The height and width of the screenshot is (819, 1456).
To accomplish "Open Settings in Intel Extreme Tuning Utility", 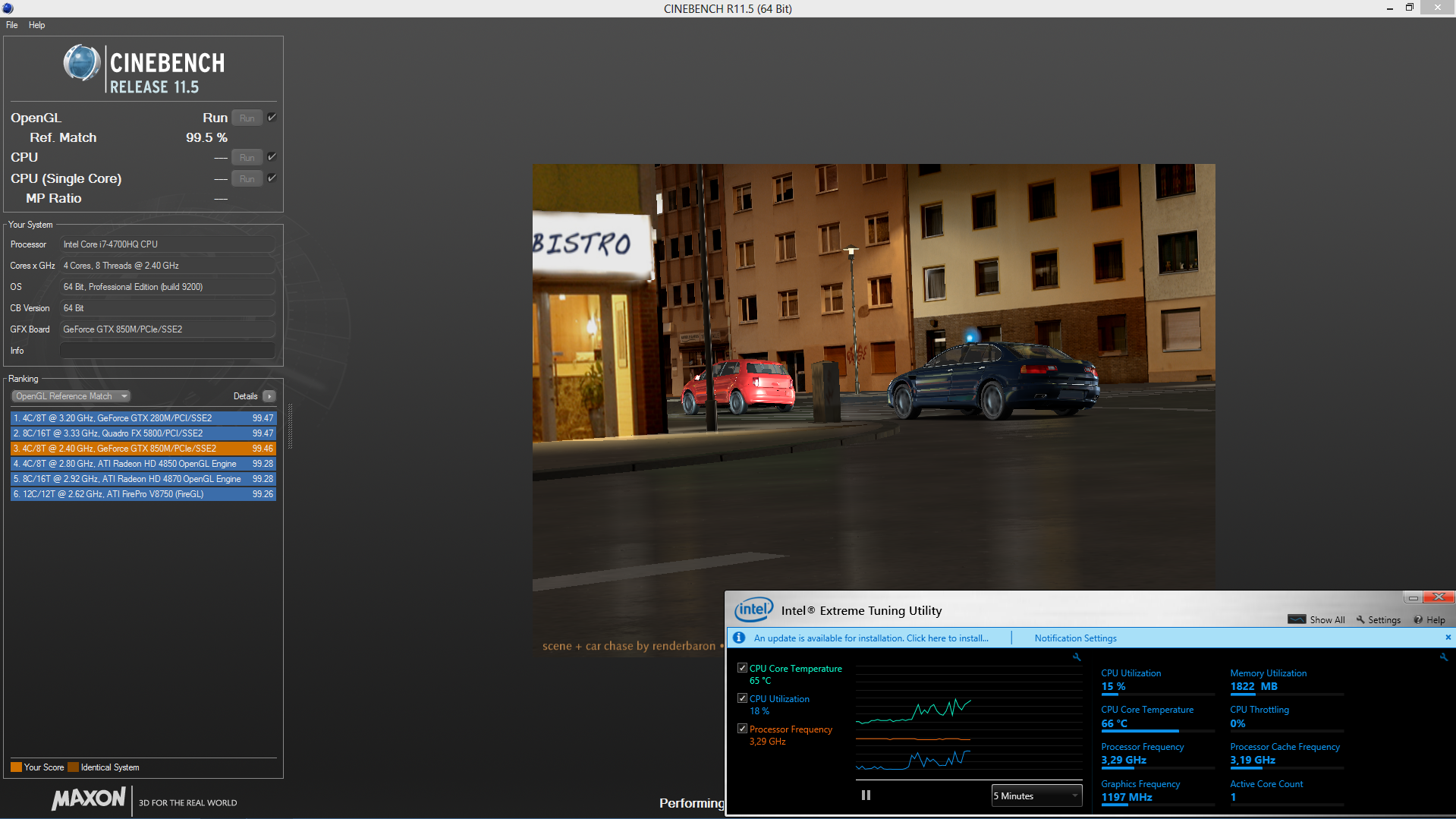I will pyautogui.click(x=1378, y=619).
